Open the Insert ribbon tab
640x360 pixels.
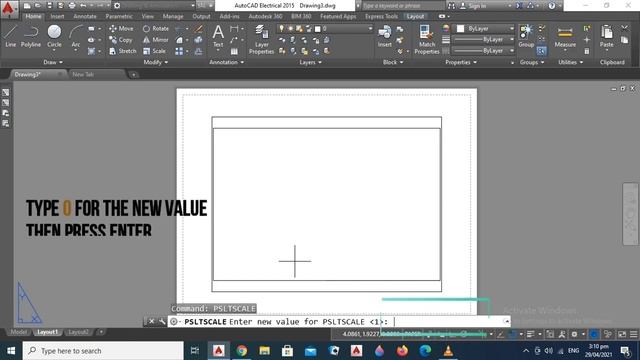(x=57, y=16)
